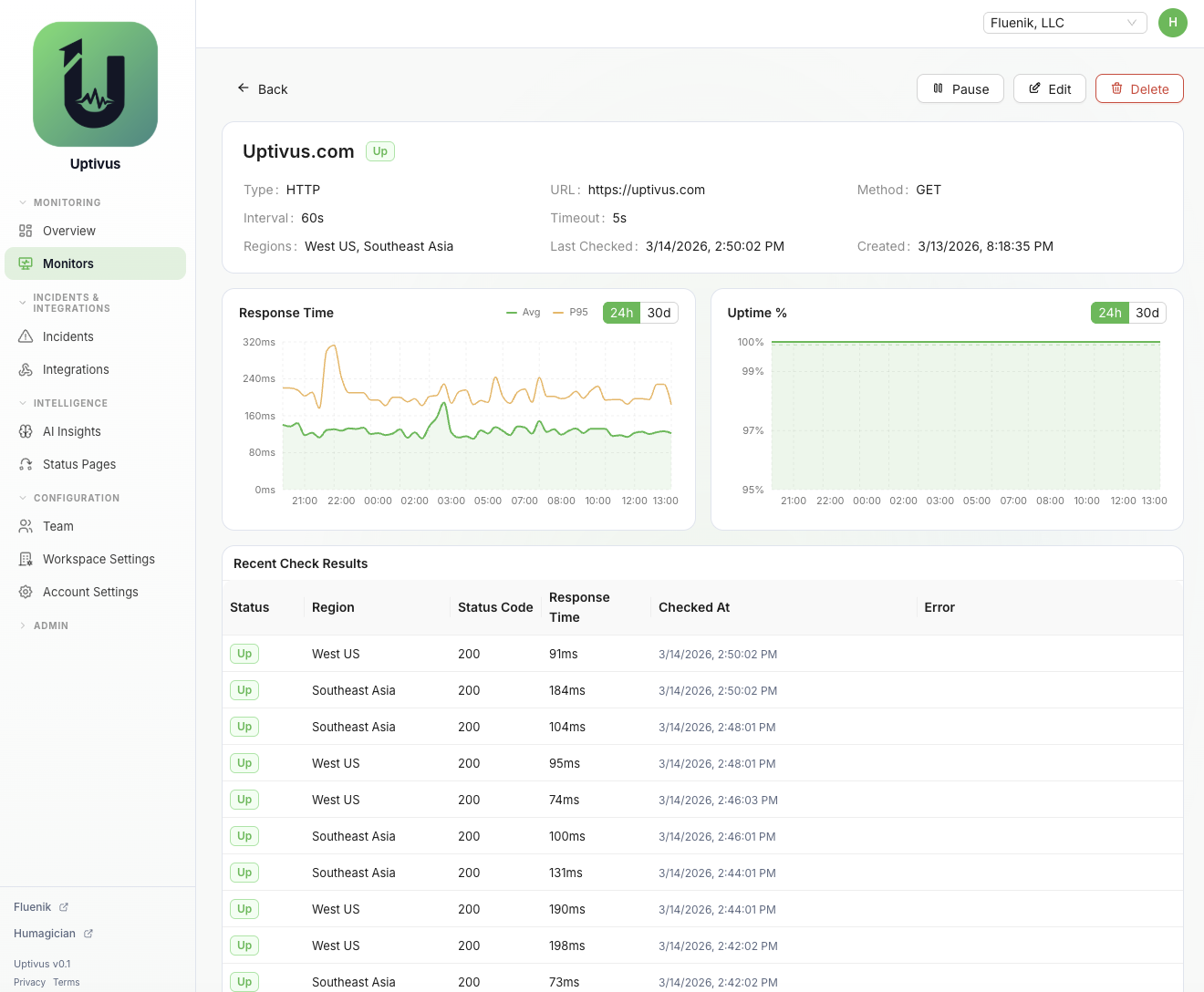The height and width of the screenshot is (992, 1204).
Task: Click the Integrations webhook icon
Action: 26,369
